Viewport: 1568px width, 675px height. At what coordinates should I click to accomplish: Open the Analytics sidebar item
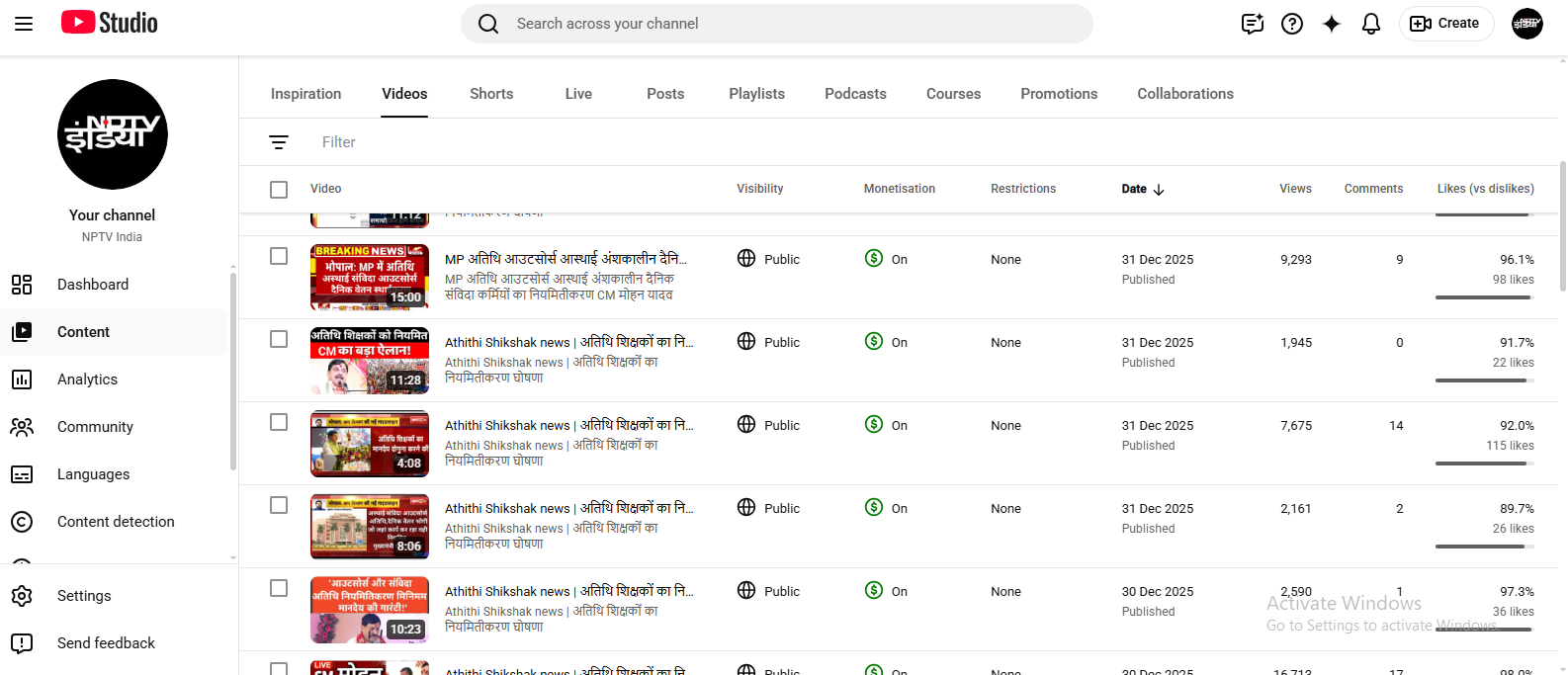click(x=87, y=380)
